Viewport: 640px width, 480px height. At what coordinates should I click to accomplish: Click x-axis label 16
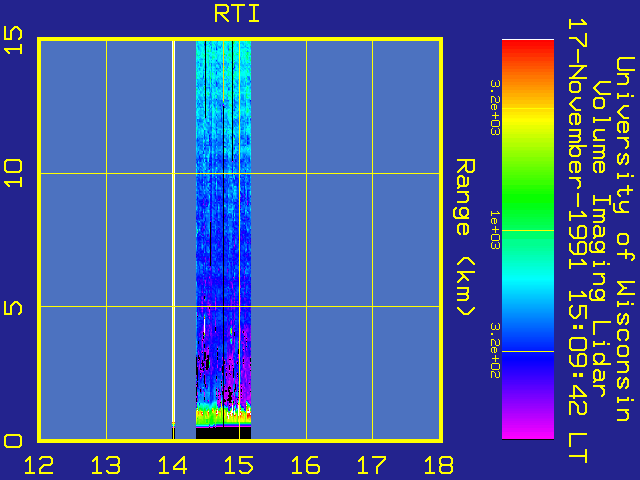pyautogui.click(x=305, y=465)
